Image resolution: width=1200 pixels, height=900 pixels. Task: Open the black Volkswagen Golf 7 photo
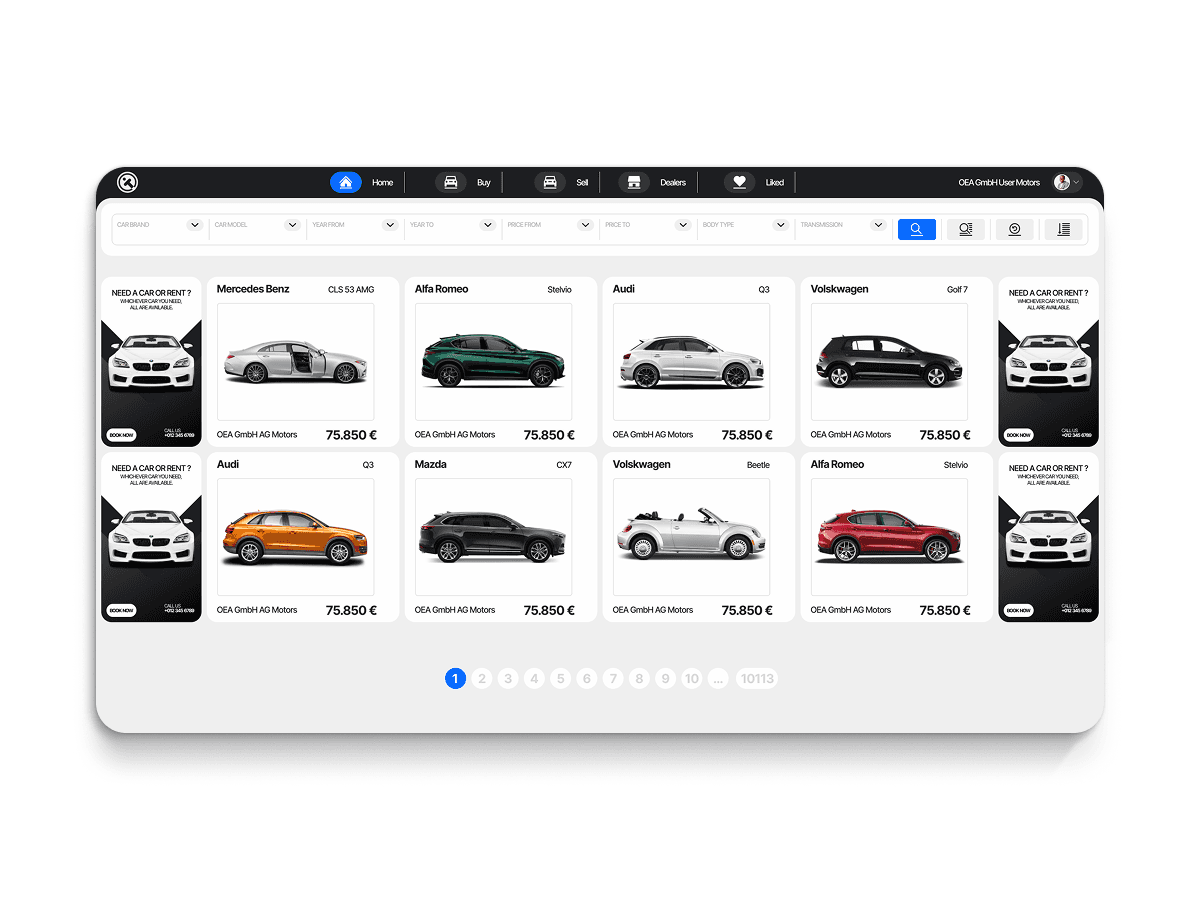click(890, 362)
